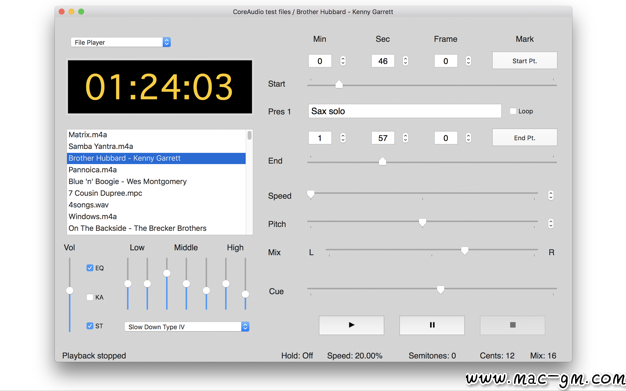
Task: Click the Start Pt. mark button
Action: [525, 61]
